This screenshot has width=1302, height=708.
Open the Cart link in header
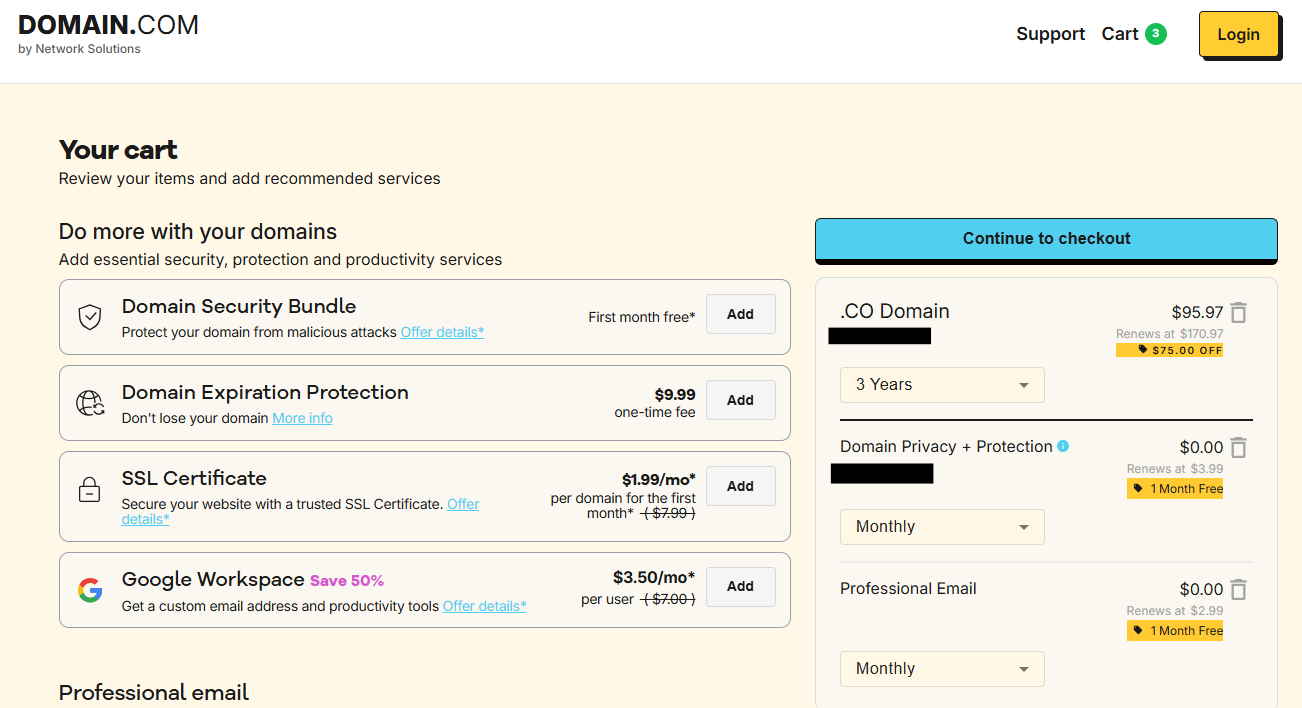[x=1120, y=34]
